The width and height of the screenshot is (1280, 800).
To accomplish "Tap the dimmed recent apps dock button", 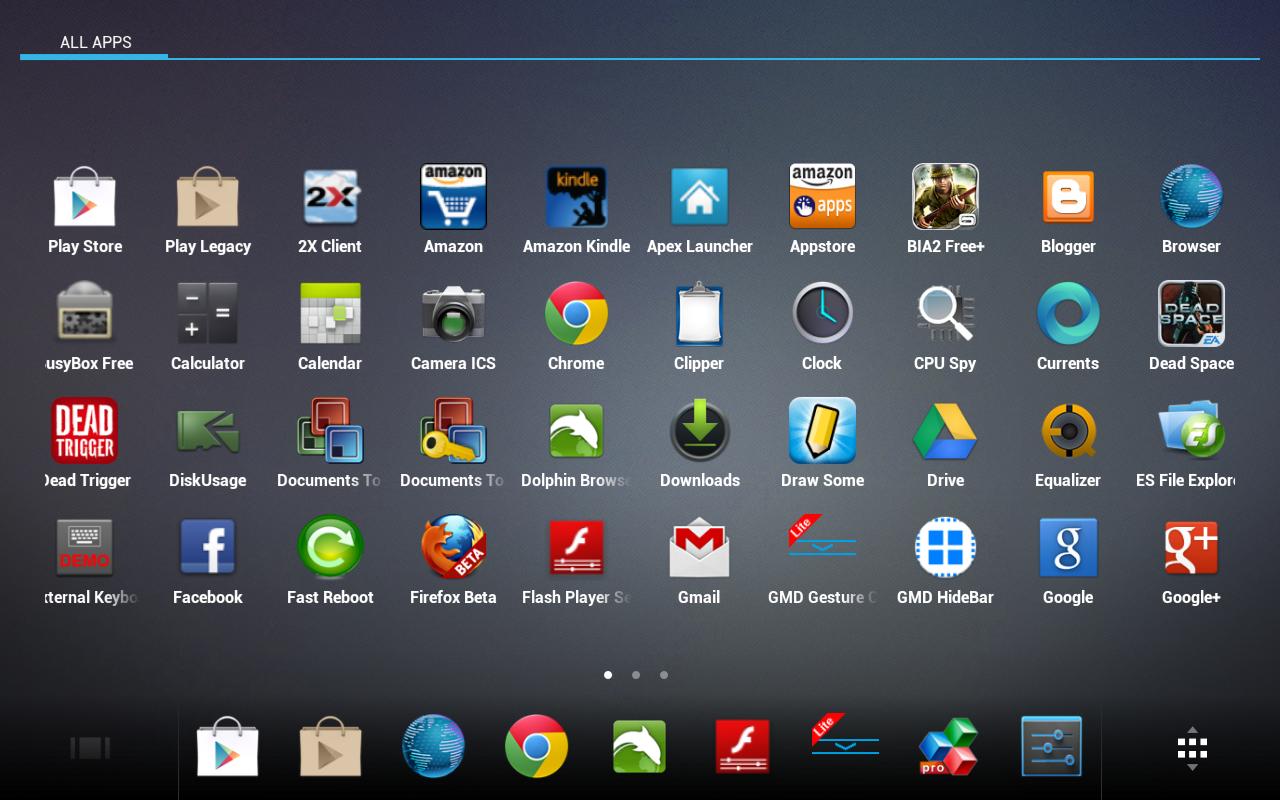I will 90,748.
